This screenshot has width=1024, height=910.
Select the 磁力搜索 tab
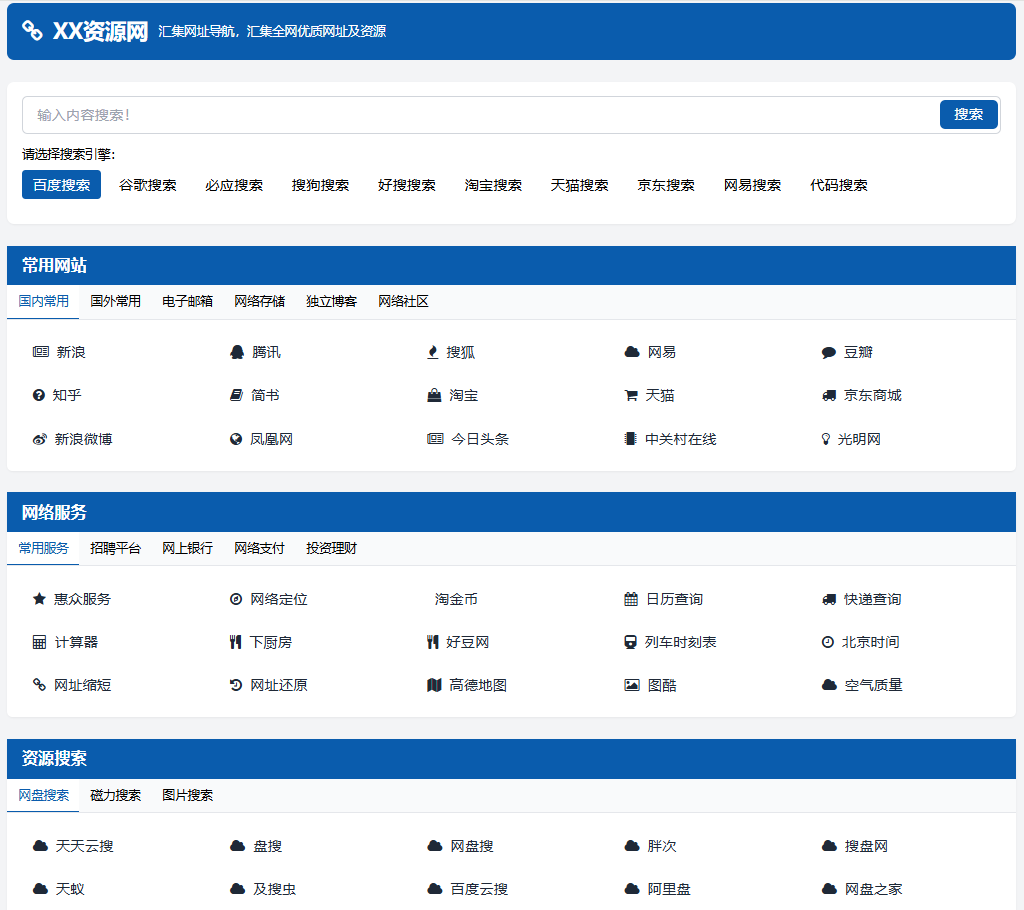point(115,795)
